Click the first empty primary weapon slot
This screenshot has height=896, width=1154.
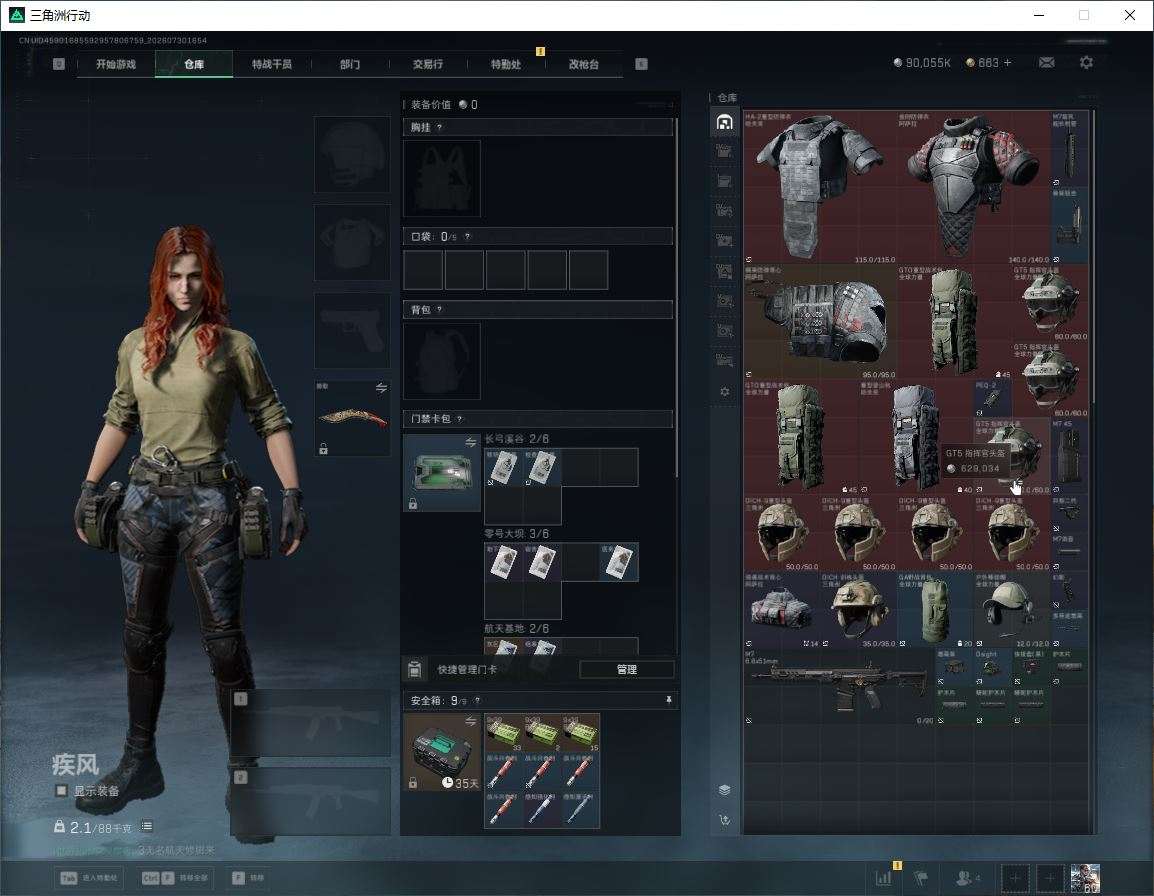[x=311, y=723]
